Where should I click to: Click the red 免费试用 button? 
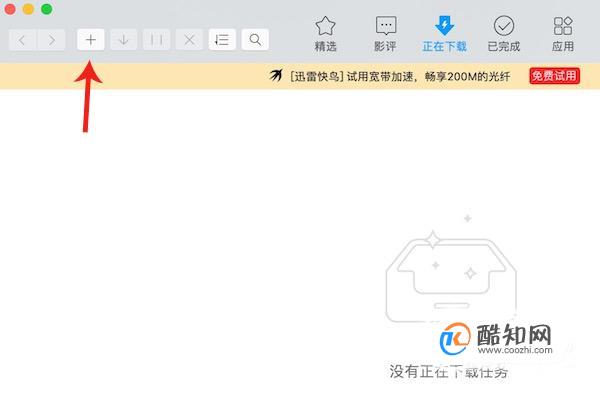click(554, 76)
